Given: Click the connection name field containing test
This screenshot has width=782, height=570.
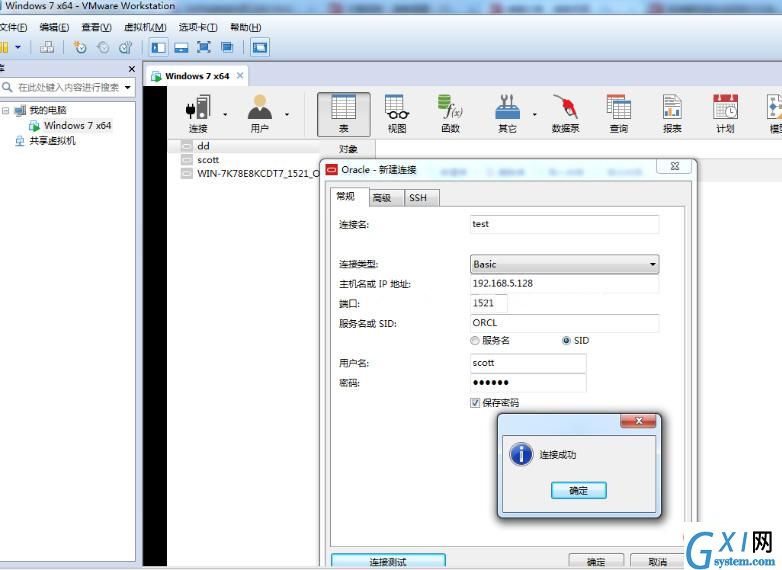Looking at the screenshot, I should (564, 224).
